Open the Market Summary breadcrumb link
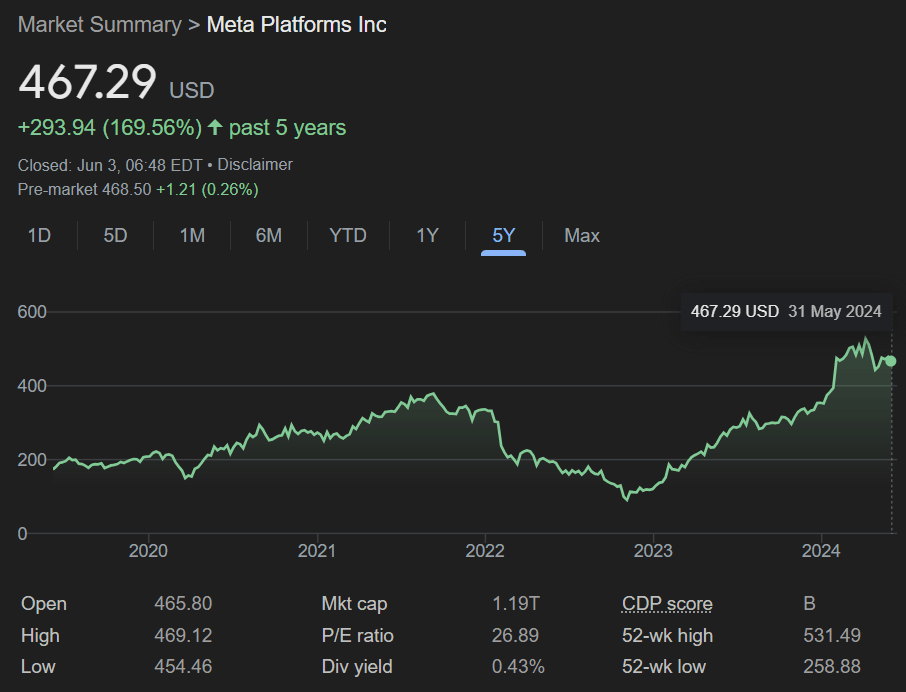Viewport: 906px width, 692px height. coord(99,25)
